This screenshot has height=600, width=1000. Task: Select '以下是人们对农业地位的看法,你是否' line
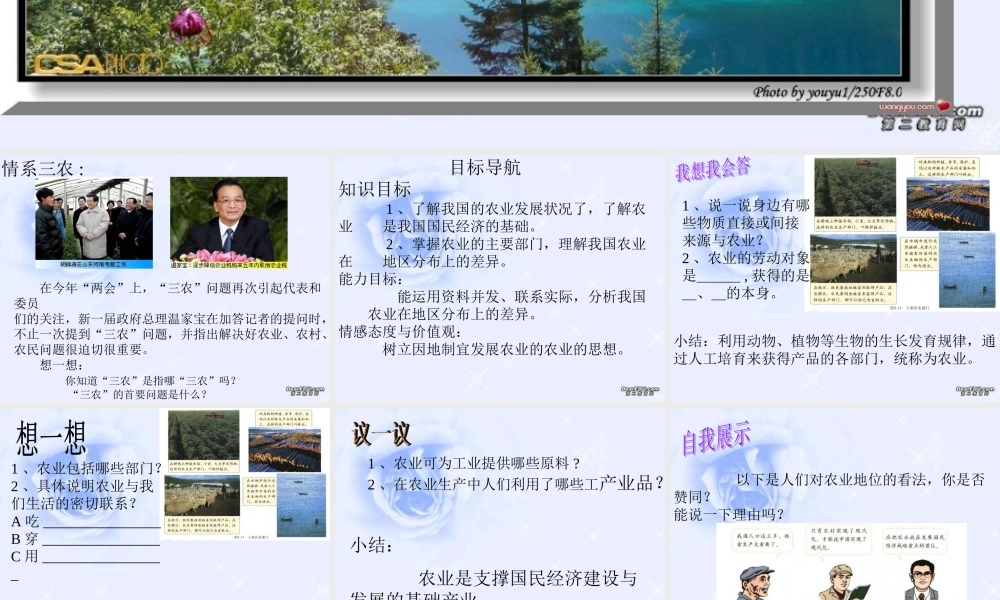pyautogui.click(x=860, y=479)
